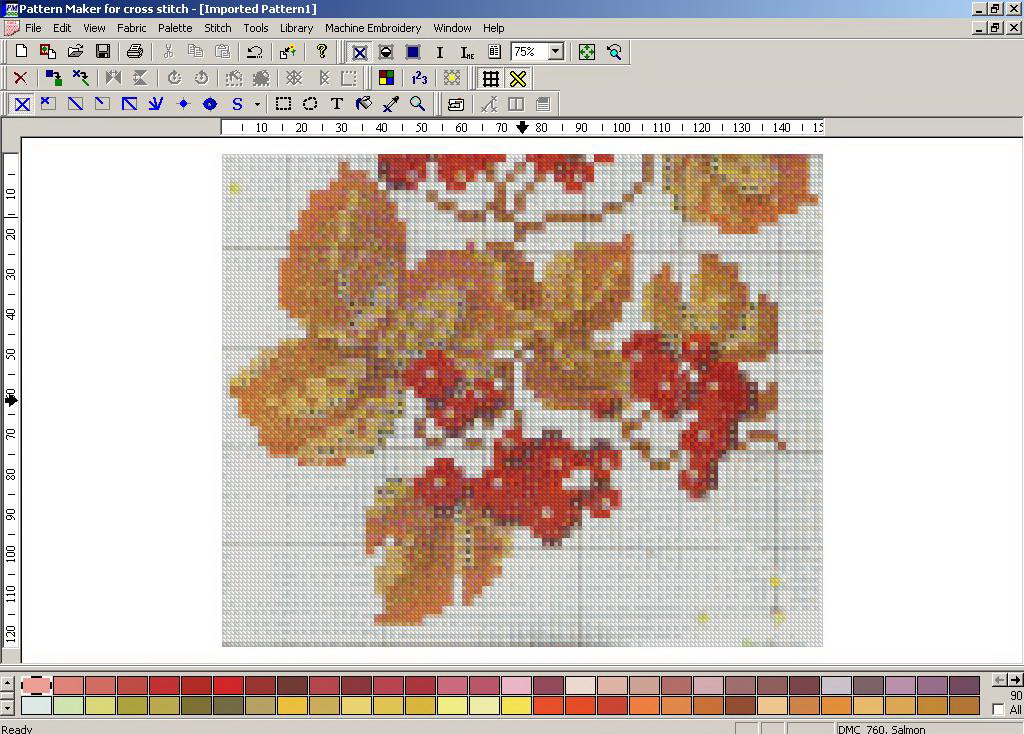Screen dimensions: 1024x734
Task: Open the Library menu
Action: (296, 28)
